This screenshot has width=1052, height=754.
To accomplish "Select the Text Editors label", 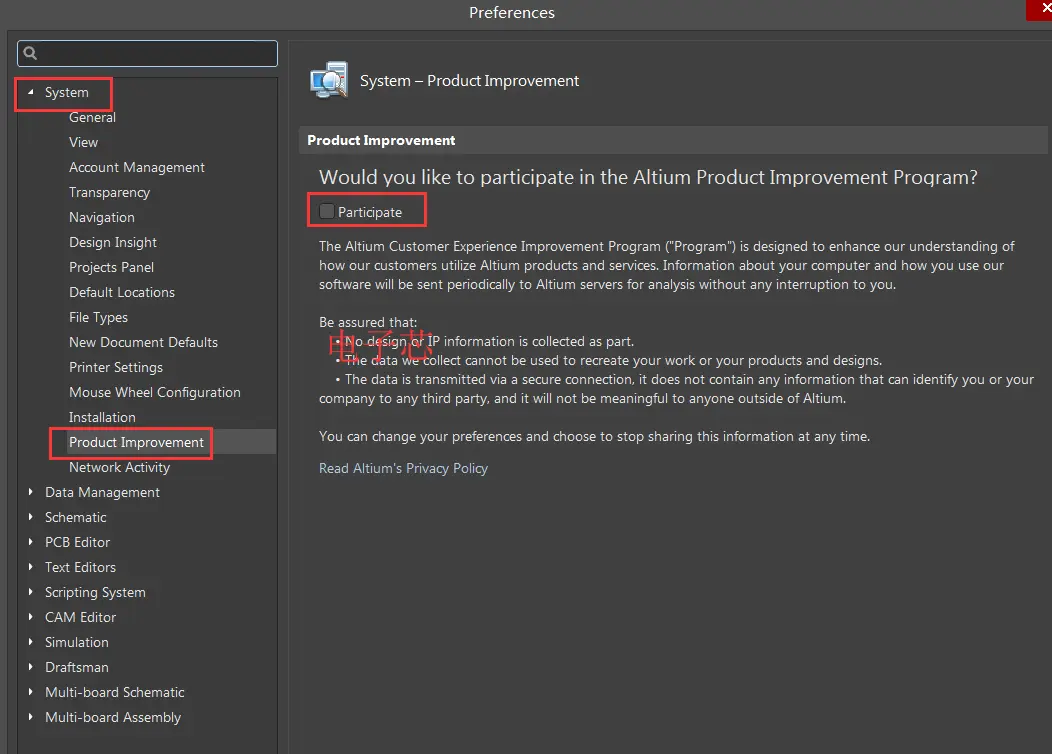I will (x=81, y=567).
